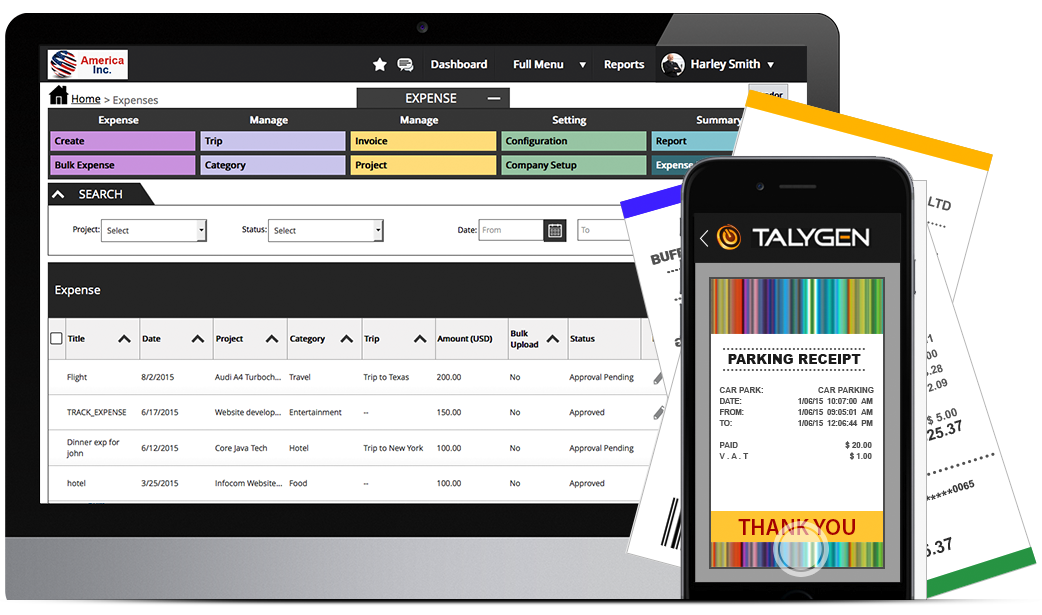Sort by Project column arrow

272,339
